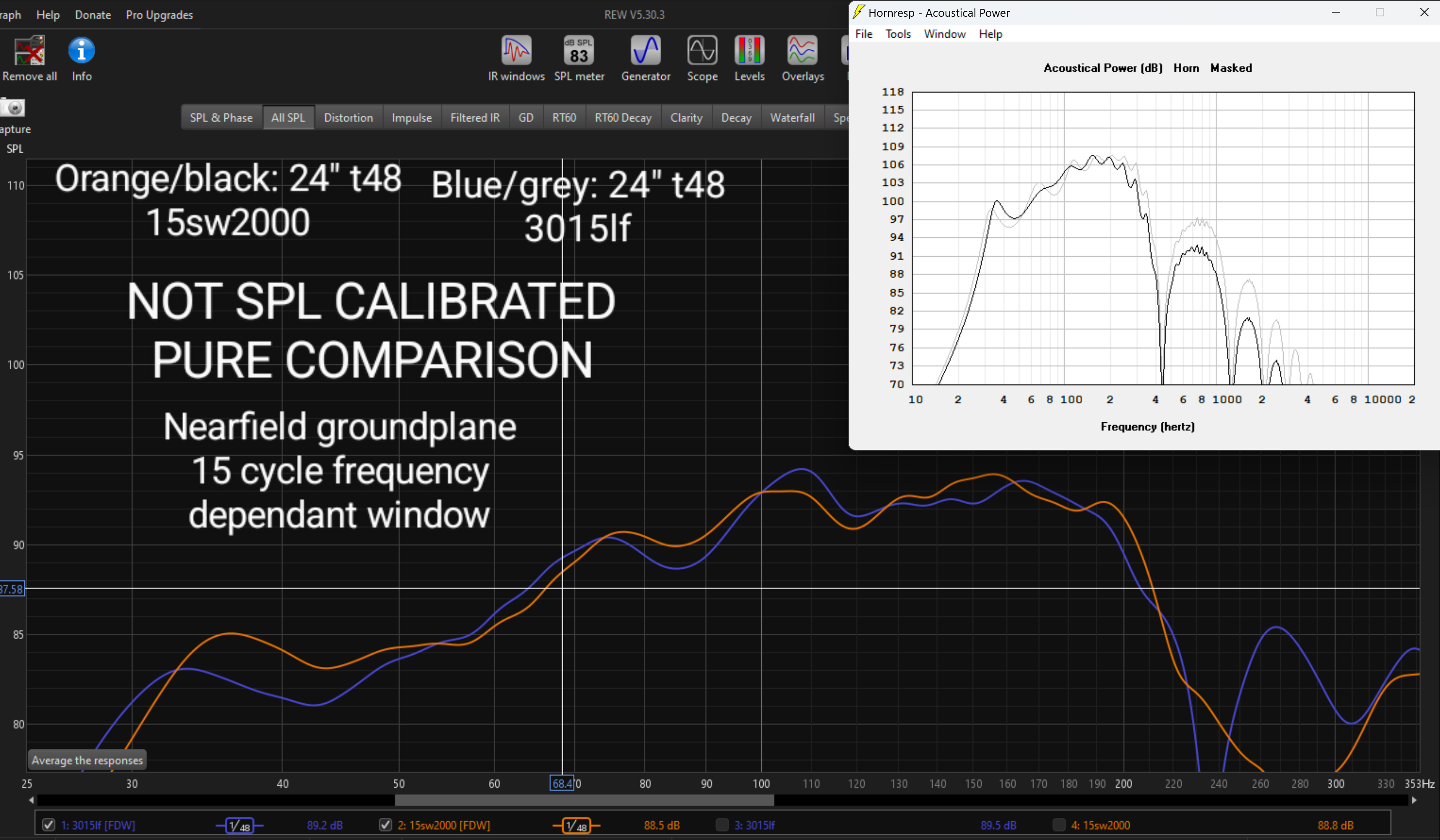Open Hornresp Tools menu
The height and width of the screenshot is (840, 1440).
point(898,34)
